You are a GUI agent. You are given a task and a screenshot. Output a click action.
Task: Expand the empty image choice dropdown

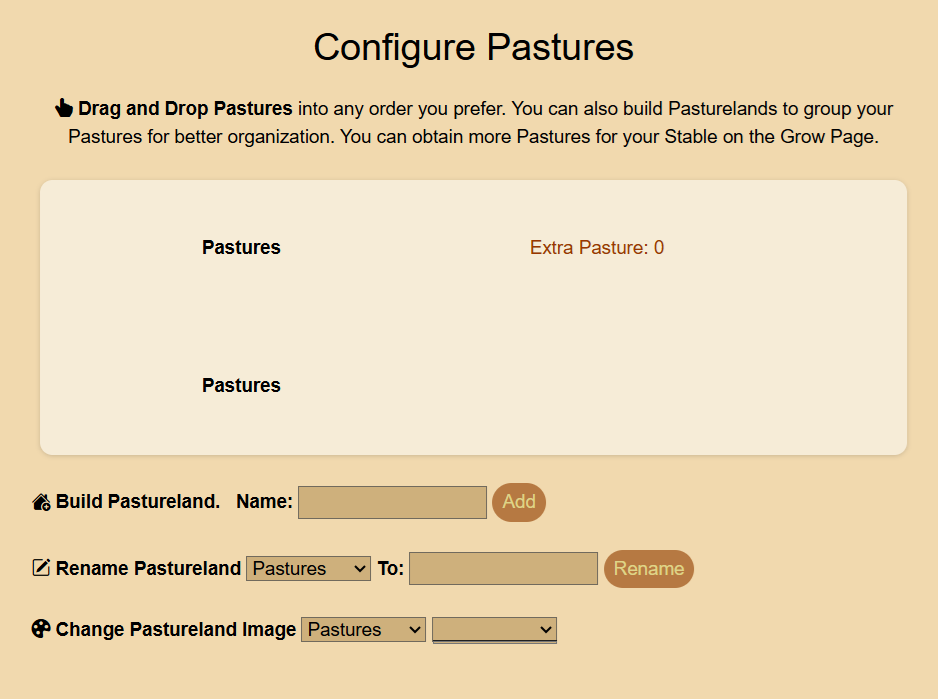pos(494,629)
